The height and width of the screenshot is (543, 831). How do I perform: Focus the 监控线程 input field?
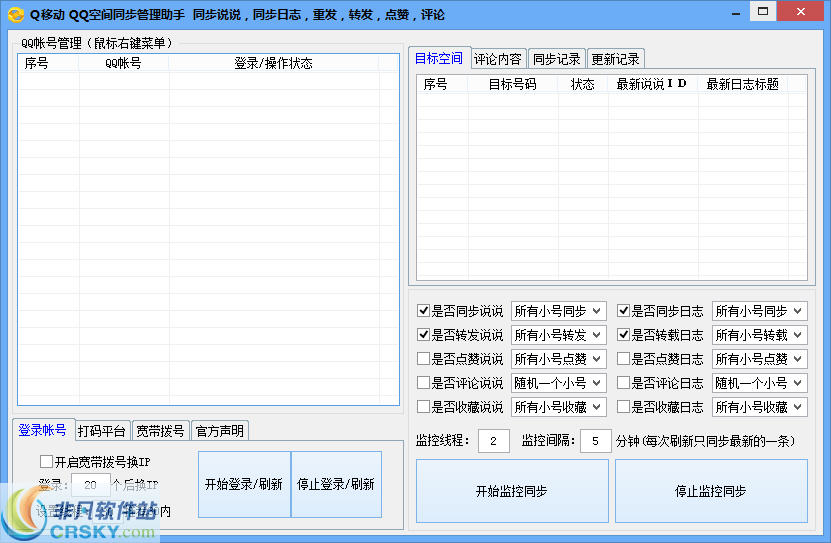(x=493, y=441)
